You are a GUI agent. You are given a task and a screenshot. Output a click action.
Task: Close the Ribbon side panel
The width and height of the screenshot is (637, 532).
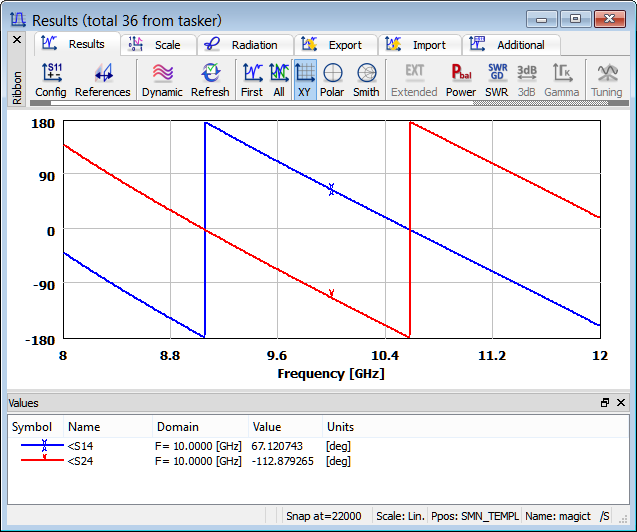tap(16, 40)
